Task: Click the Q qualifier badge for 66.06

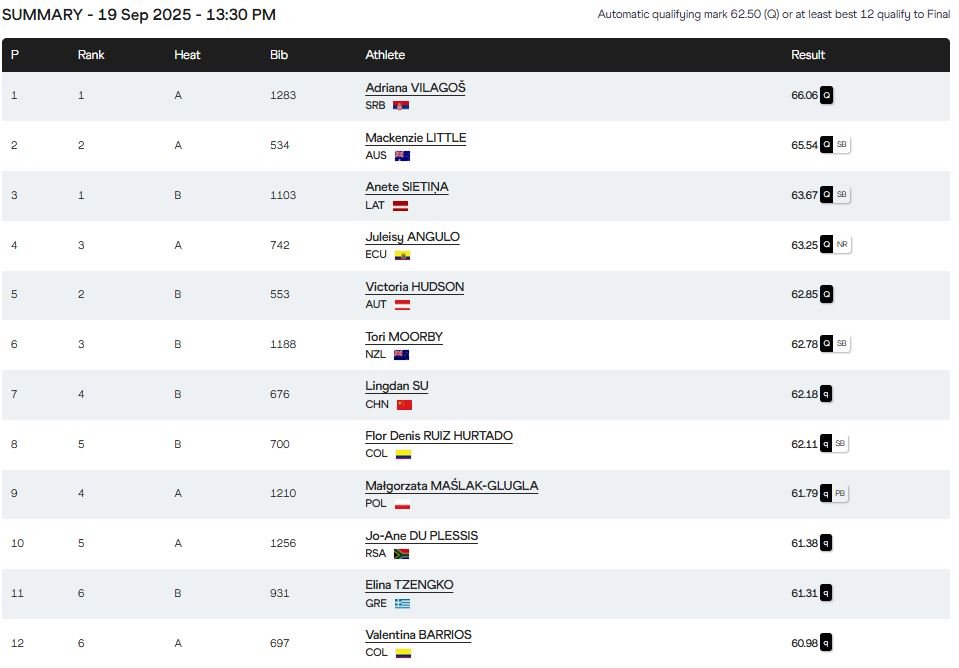Action: 827,95
